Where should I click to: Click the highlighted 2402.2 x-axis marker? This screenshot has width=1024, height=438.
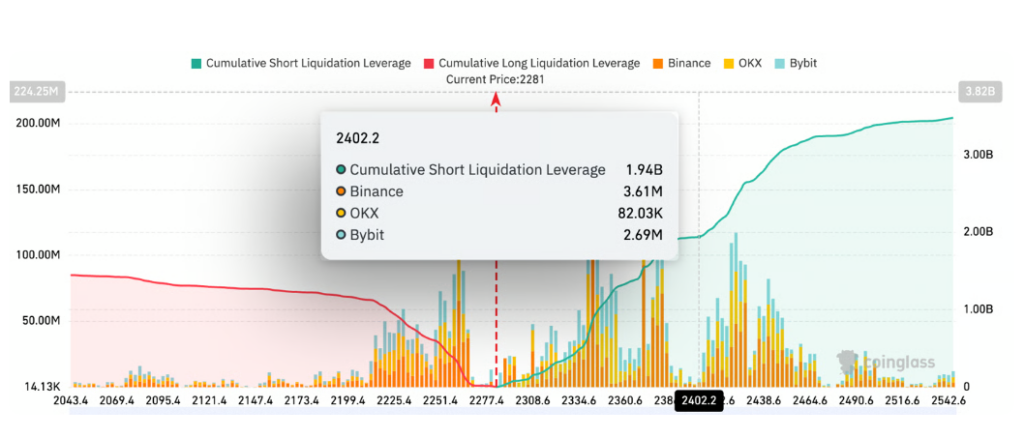698,401
